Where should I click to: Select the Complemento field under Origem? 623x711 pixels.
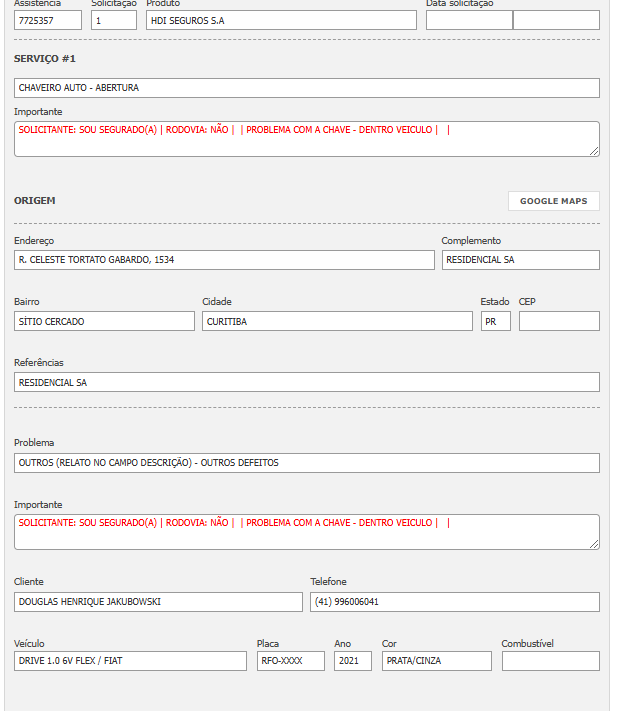click(520, 260)
